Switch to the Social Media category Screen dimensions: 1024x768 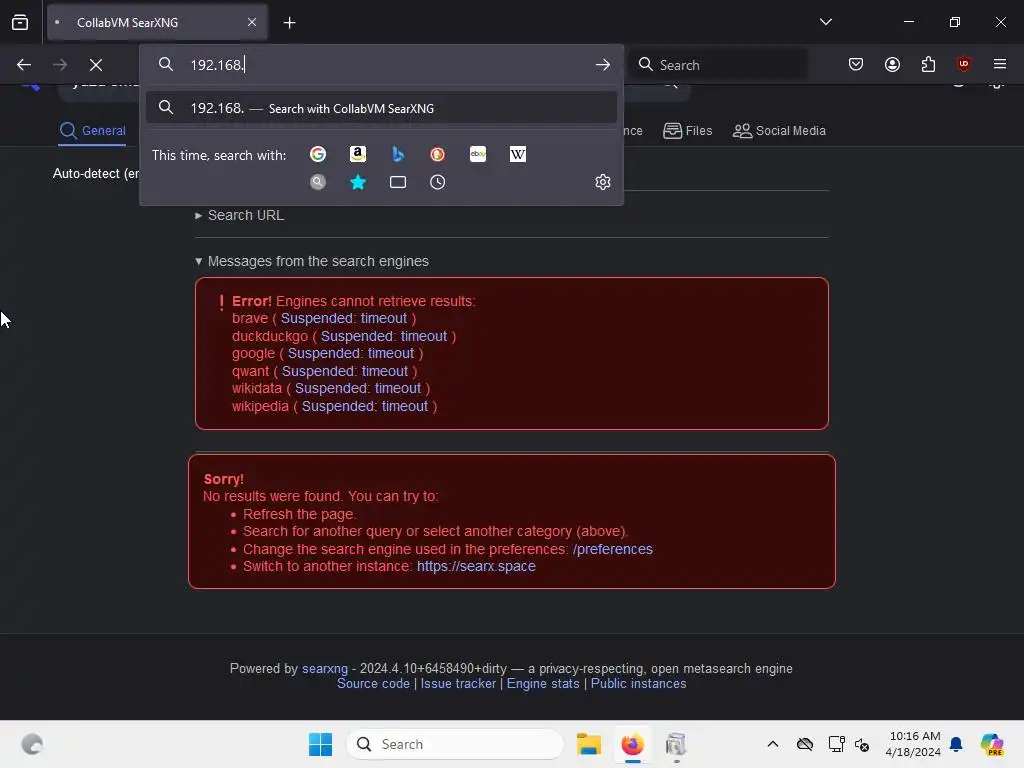(779, 131)
